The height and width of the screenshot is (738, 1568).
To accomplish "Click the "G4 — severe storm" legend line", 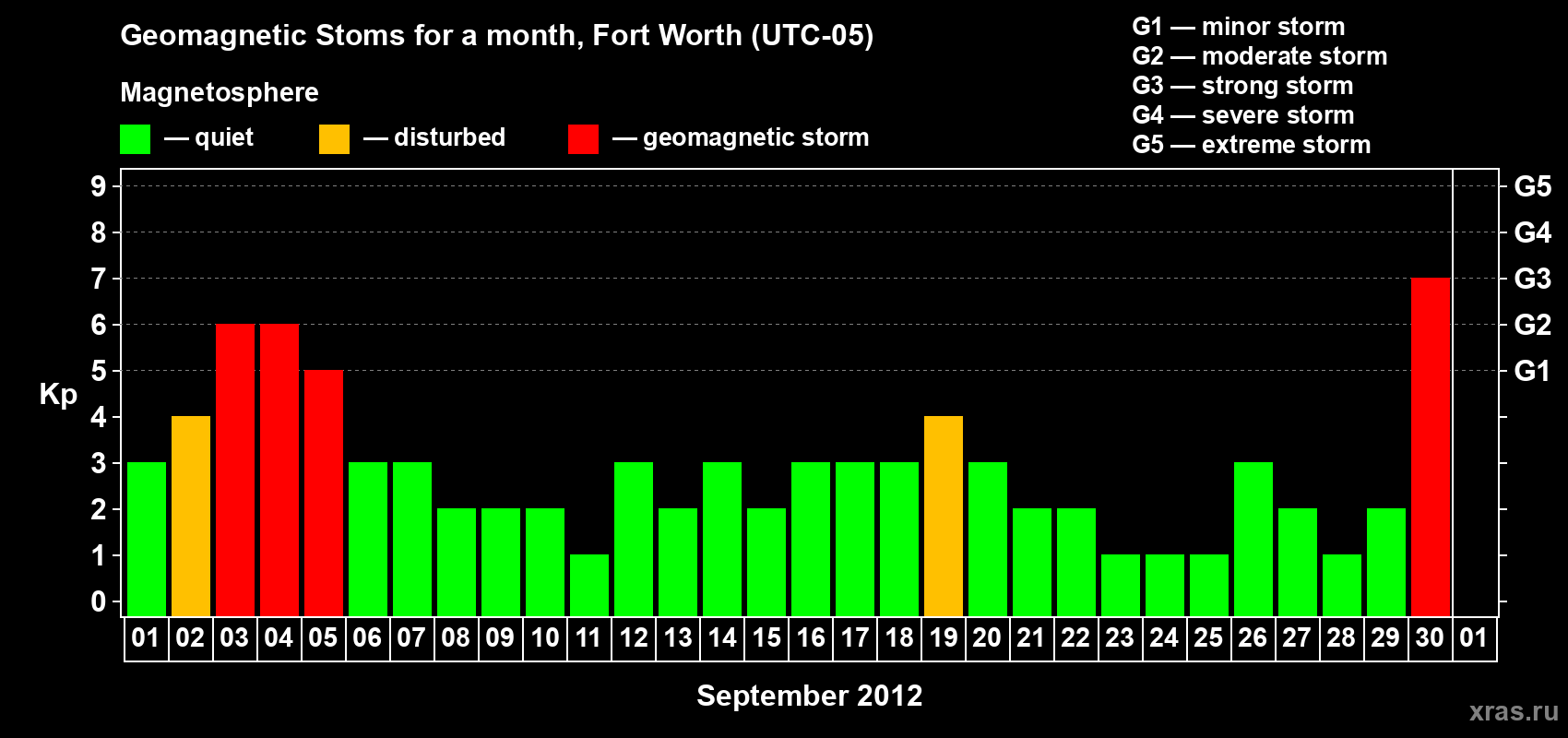I will (x=1243, y=115).
